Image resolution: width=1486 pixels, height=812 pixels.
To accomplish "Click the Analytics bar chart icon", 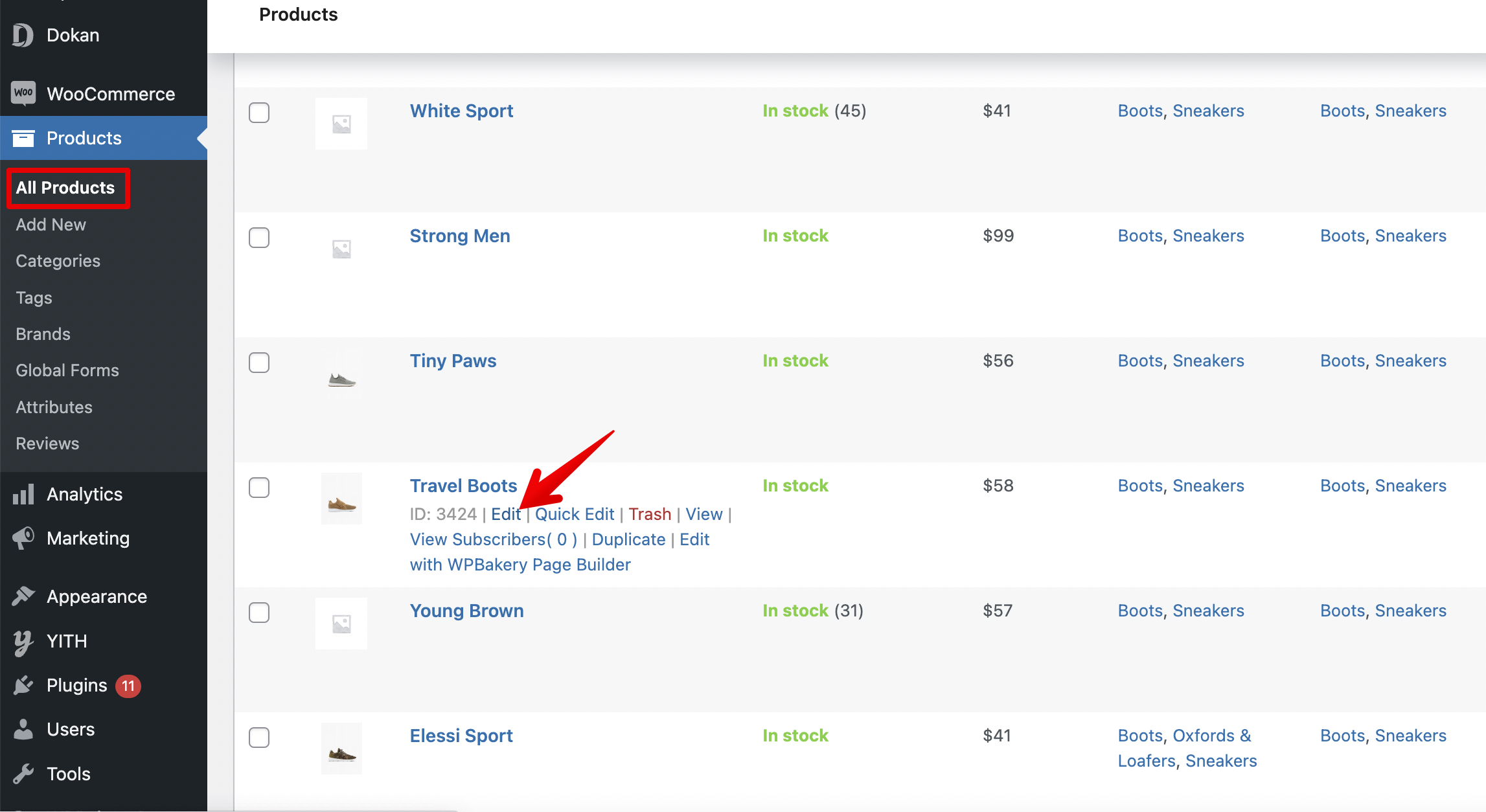I will pyautogui.click(x=23, y=494).
